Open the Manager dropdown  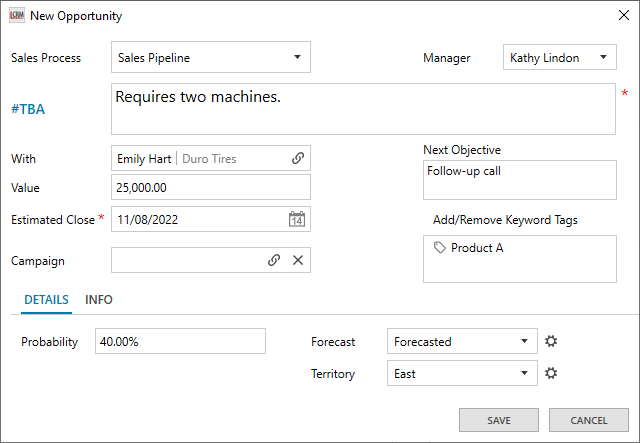coord(603,58)
